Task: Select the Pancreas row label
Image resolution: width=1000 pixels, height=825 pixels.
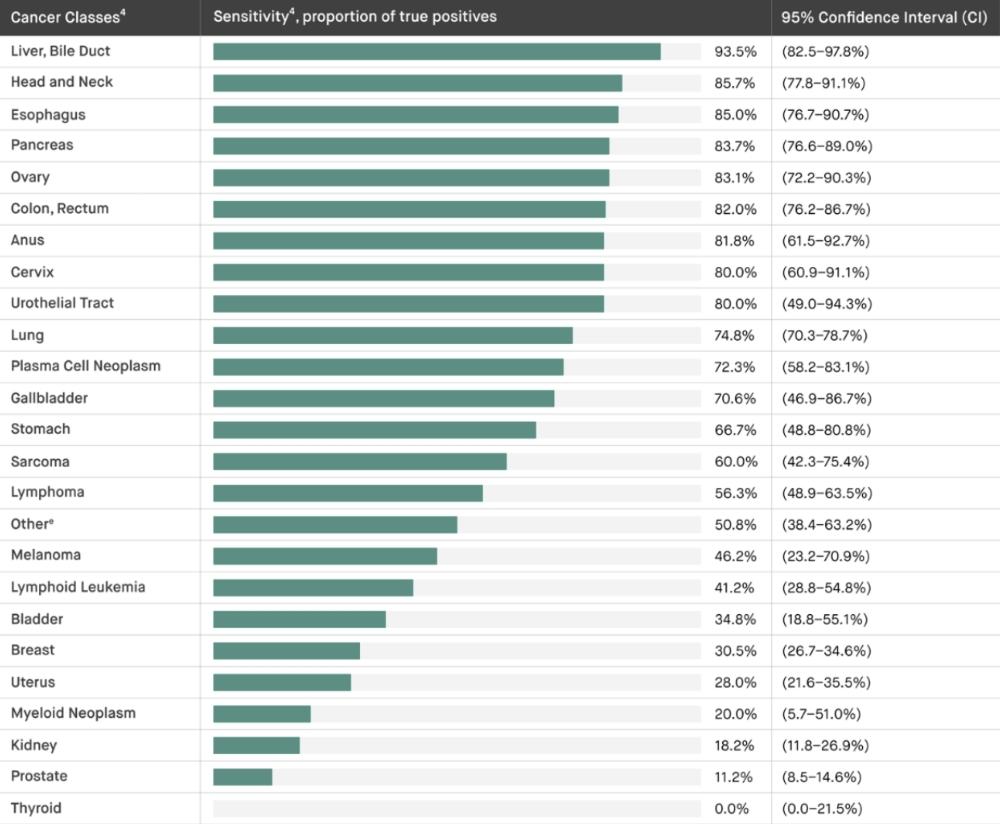Action: tap(42, 145)
